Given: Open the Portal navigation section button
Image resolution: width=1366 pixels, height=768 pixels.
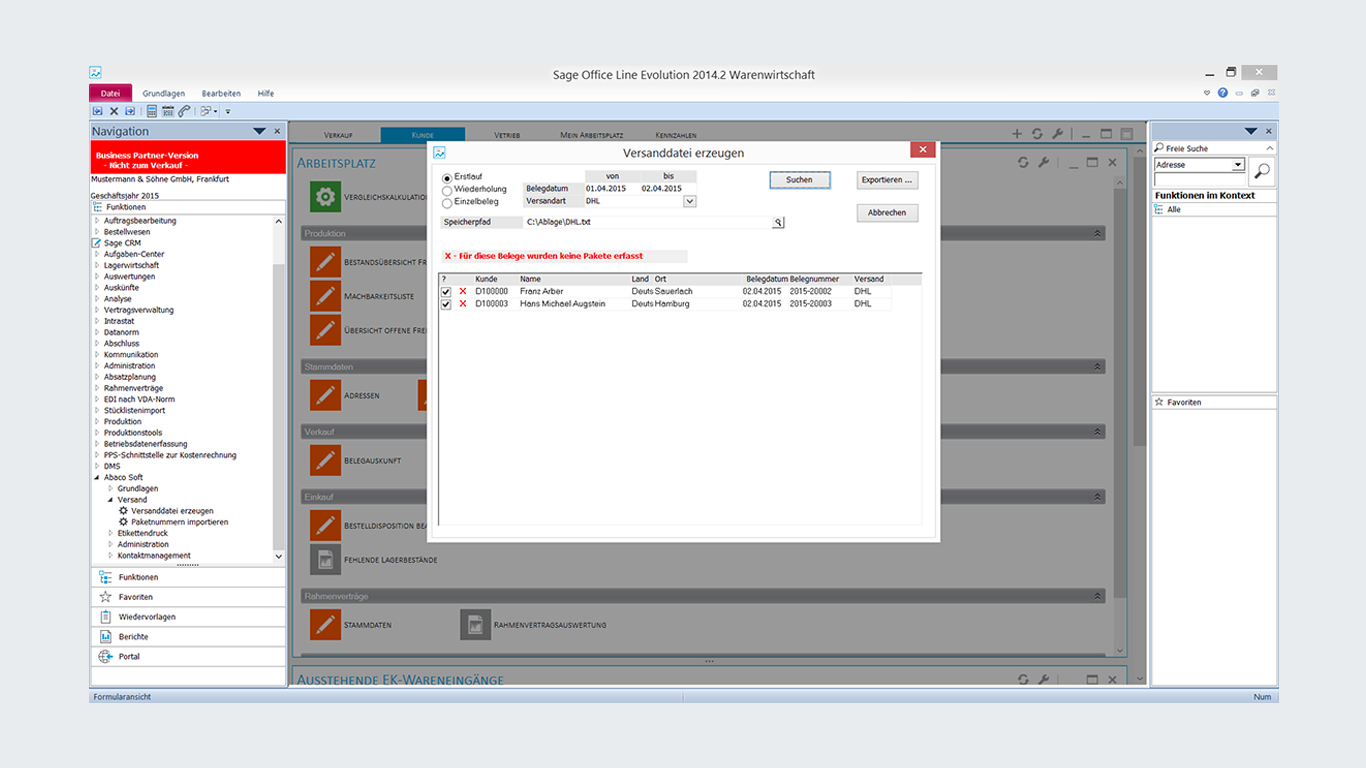Looking at the screenshot, I should pyautogui.click(x=188, y=657).
